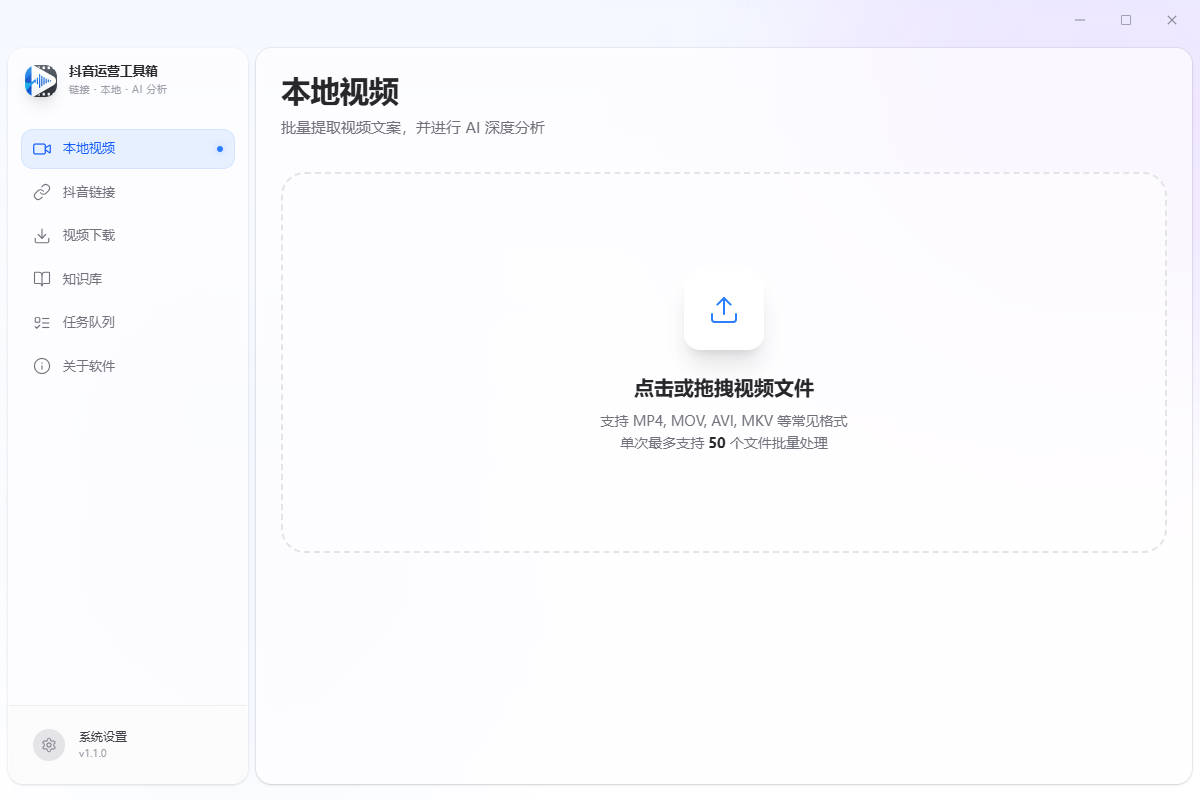The height and width of the screenshot is (800, 1200).
Task: Click the 链接 · 本地 · AI 分析 tagline
Action: (x=118, y=90)
